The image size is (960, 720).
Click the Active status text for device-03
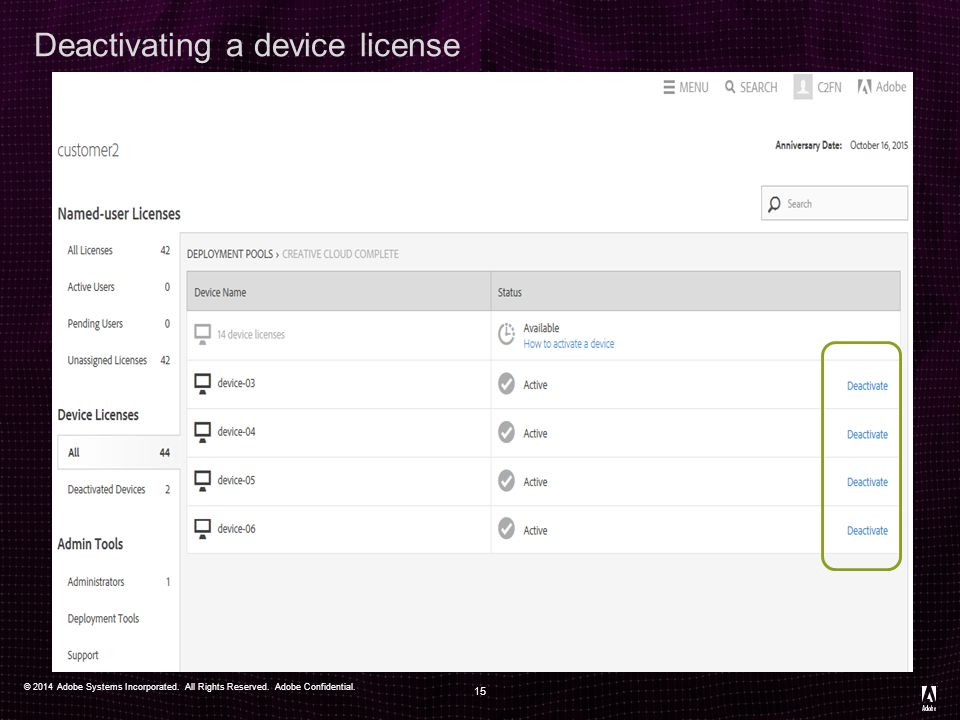(535, 385)
